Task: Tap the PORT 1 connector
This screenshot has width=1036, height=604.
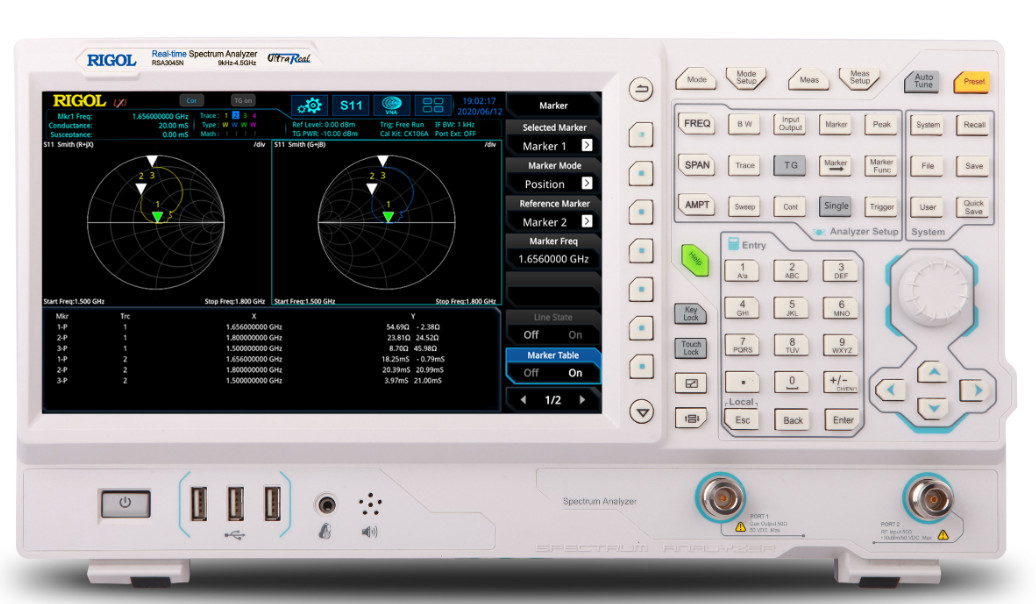Action: pyautogui.click(x=720, y=496)
